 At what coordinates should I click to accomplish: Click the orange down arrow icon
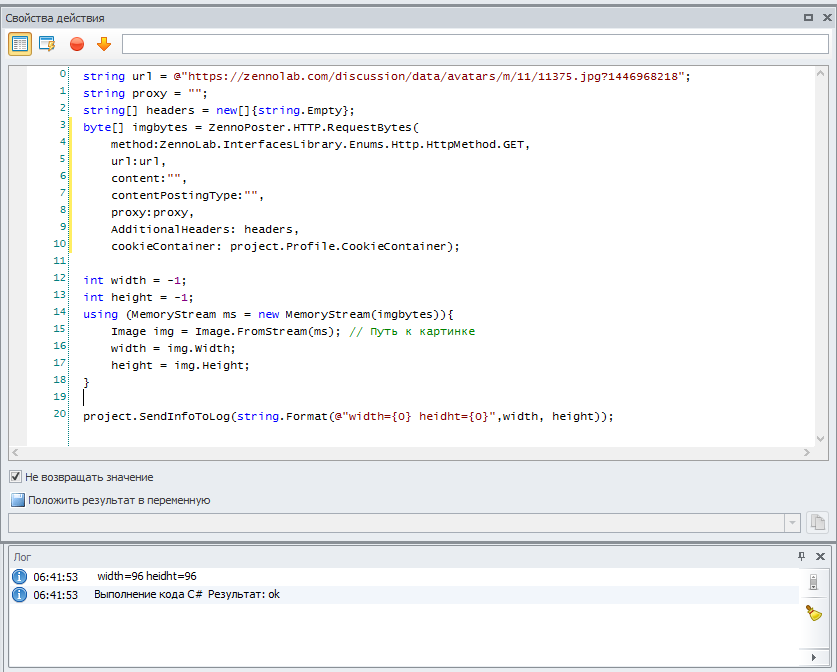click(x=104, y=43)
